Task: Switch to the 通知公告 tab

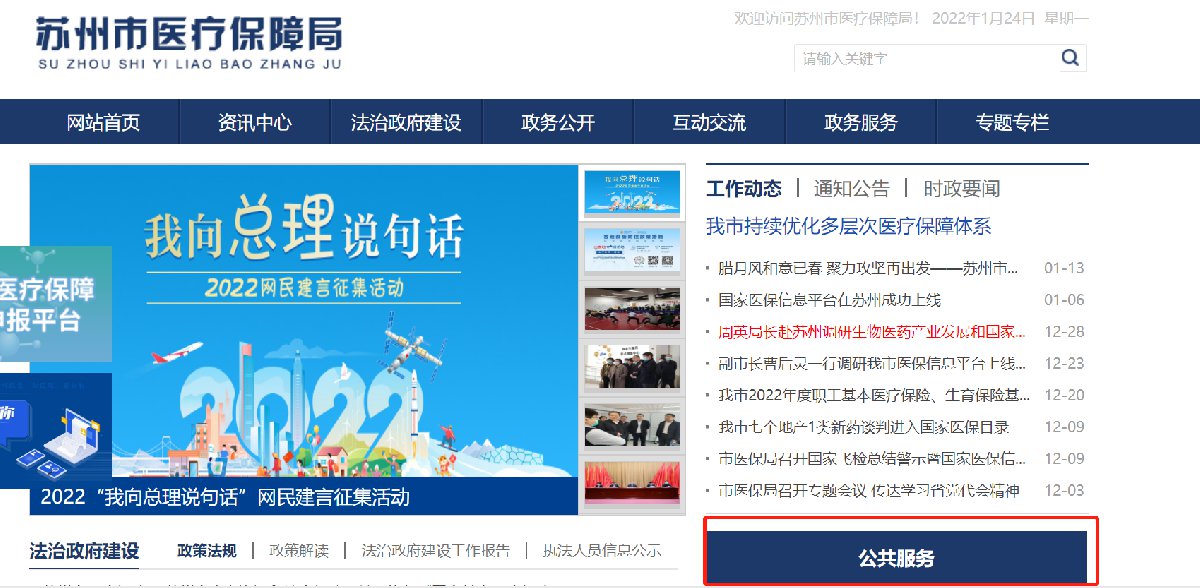Action: [851, 188]
